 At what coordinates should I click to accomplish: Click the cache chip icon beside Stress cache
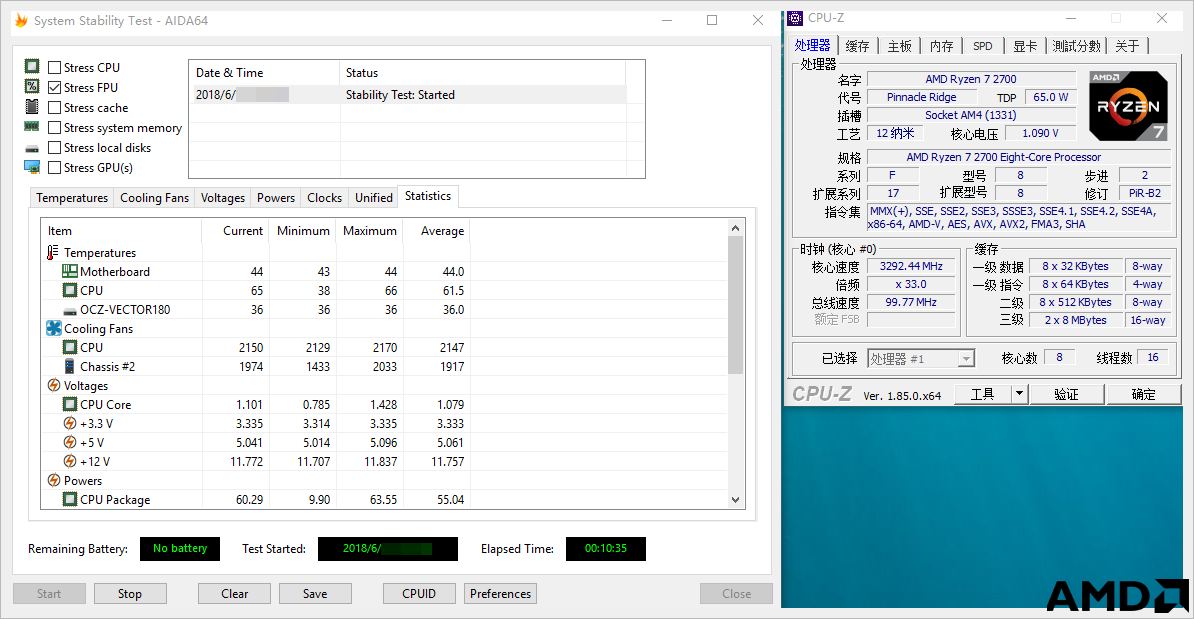[32, 107]
